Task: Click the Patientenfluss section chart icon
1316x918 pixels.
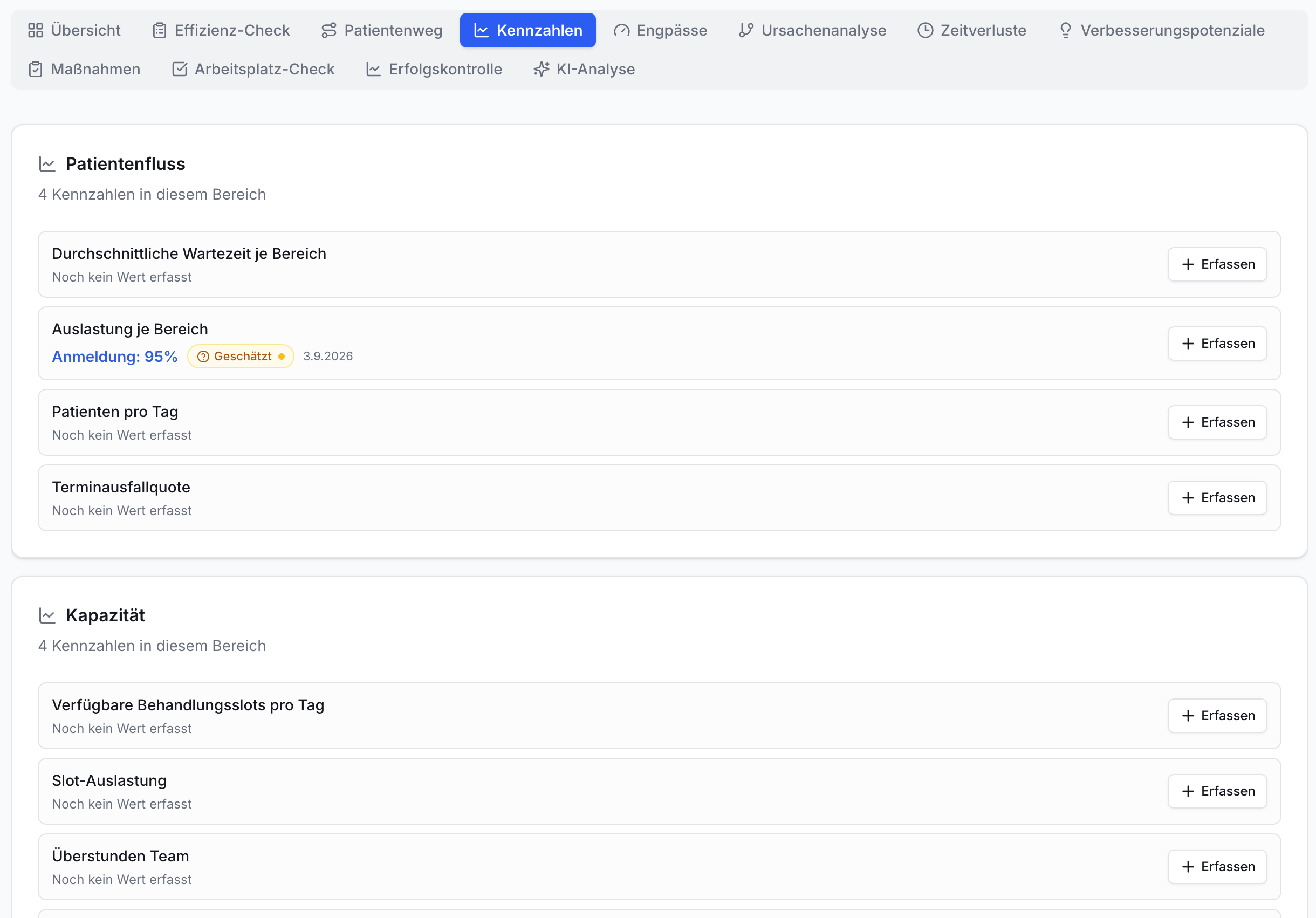Action: pyautogui.click(x=47, y=164)
